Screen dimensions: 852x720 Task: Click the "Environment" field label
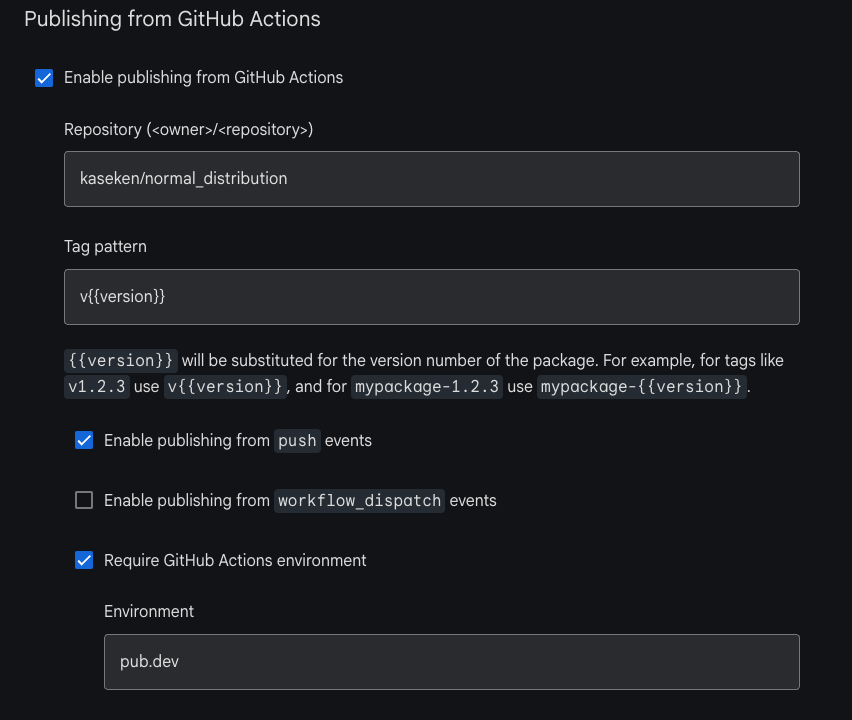tap(149, 611)
